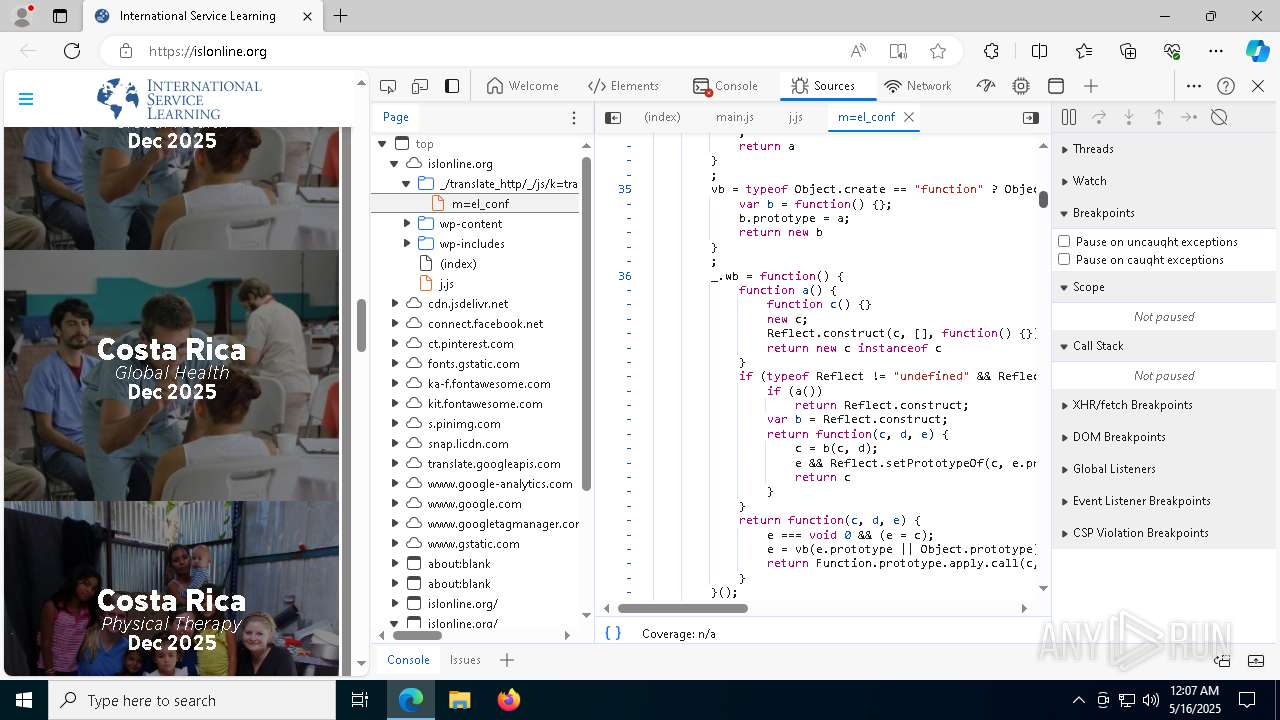Click the Step icon in debugger
Image resolution: width=1280 pixels, height=720 pixels.
[x=1189, y=118]
